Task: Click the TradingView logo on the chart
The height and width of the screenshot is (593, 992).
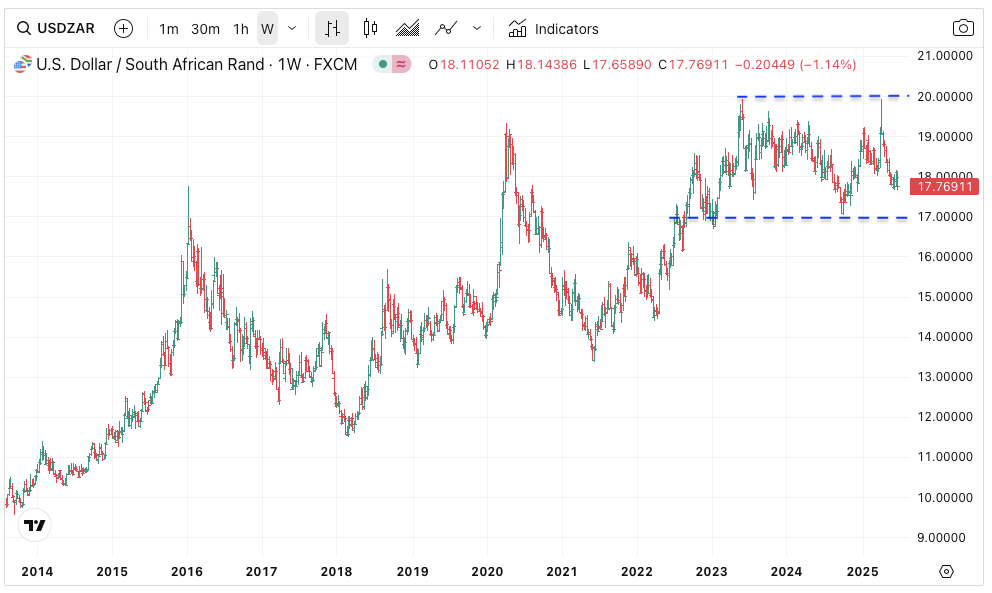Action: [35, 525]
